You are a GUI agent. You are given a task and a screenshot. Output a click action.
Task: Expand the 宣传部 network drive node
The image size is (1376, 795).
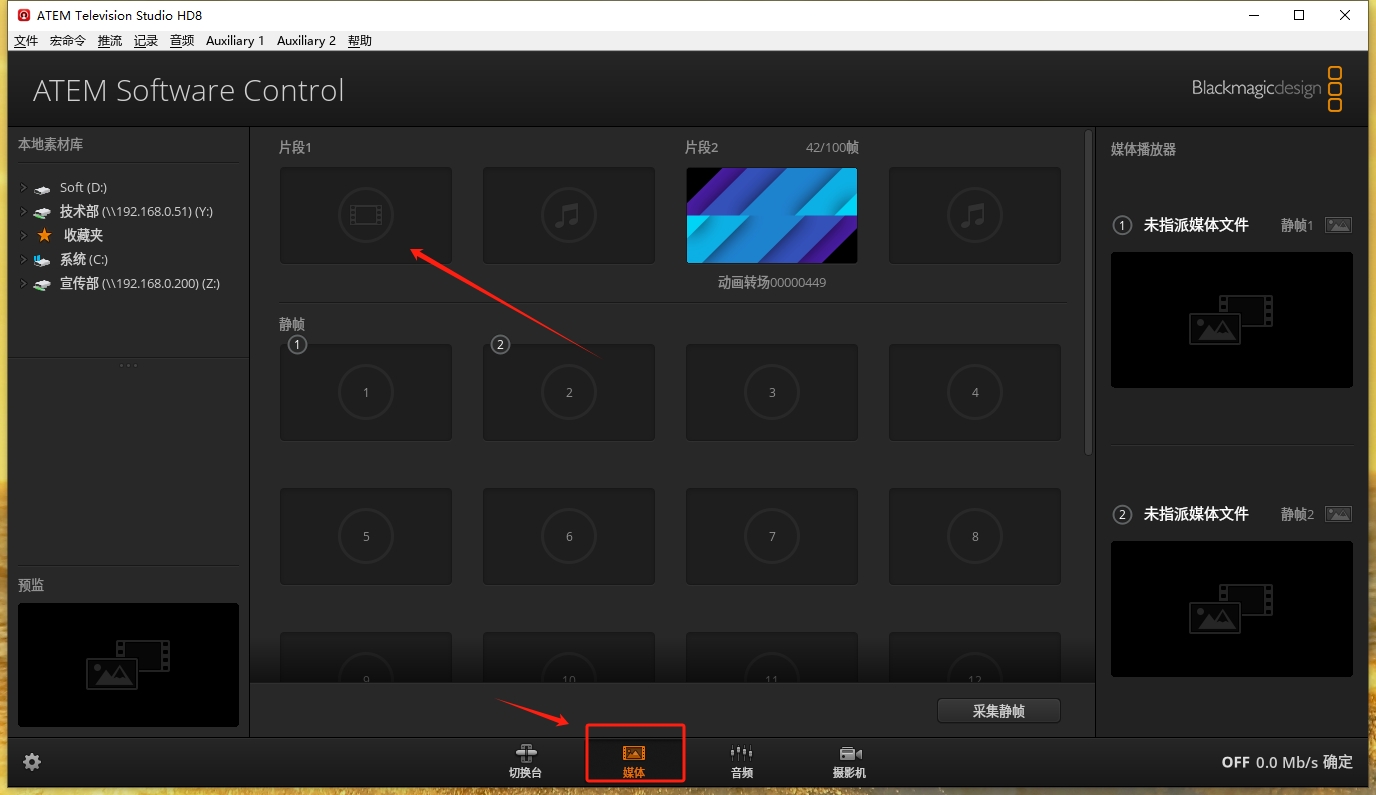pyautogui.click(x=23, y=283)
